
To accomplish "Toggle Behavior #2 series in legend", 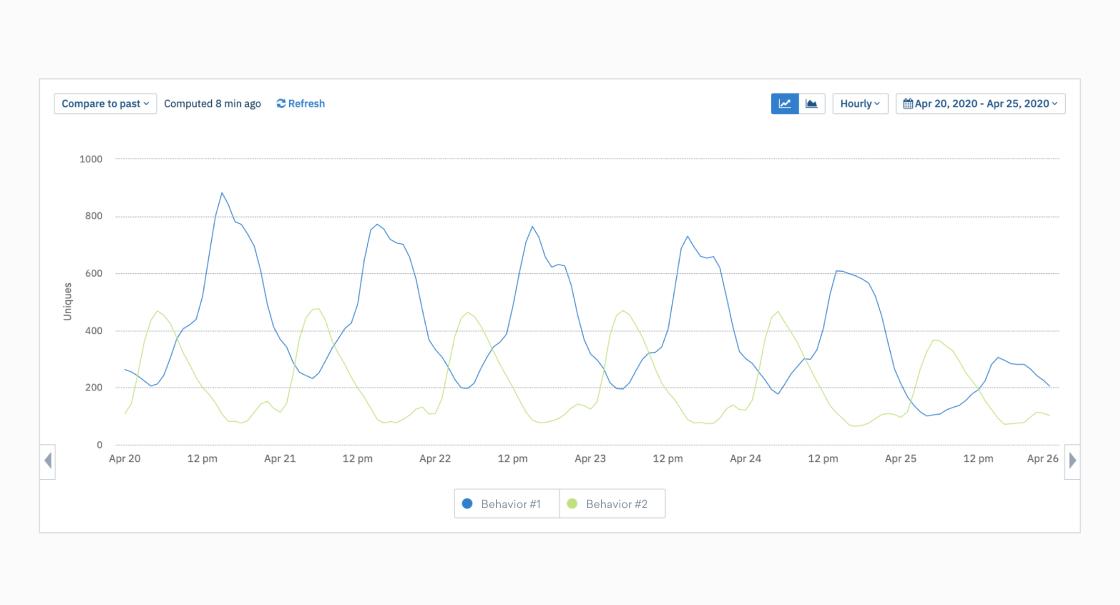I will tap(612, 504).
